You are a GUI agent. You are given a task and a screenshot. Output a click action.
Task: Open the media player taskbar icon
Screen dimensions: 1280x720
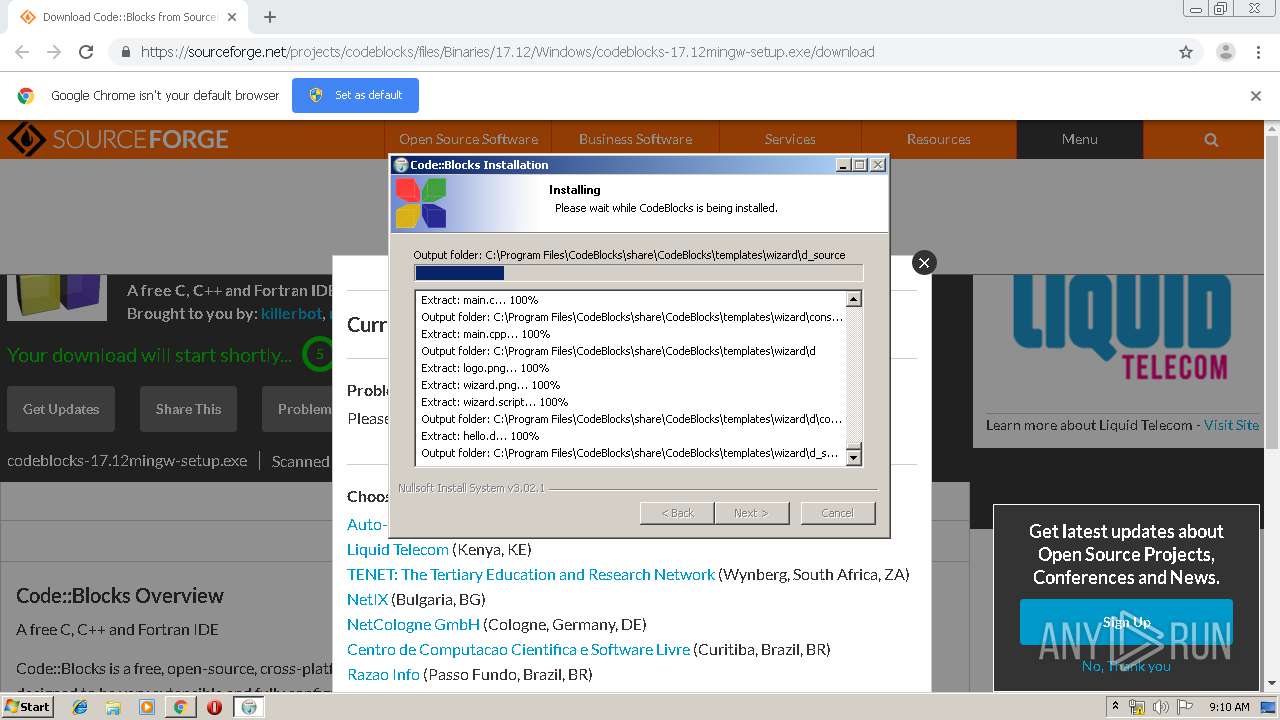click(x=147, y=707)
